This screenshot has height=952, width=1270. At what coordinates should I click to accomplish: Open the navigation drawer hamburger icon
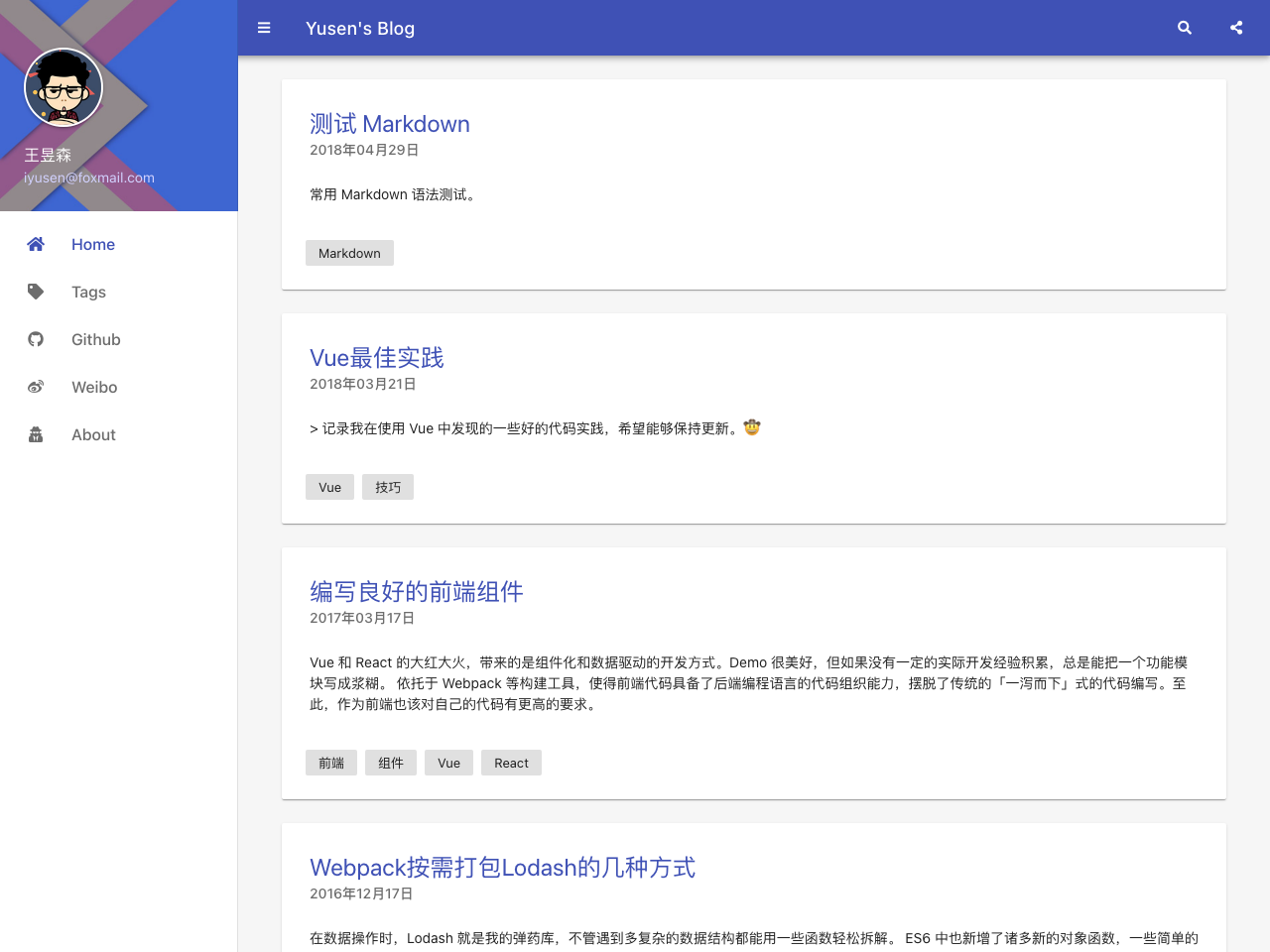coord(264,28)
